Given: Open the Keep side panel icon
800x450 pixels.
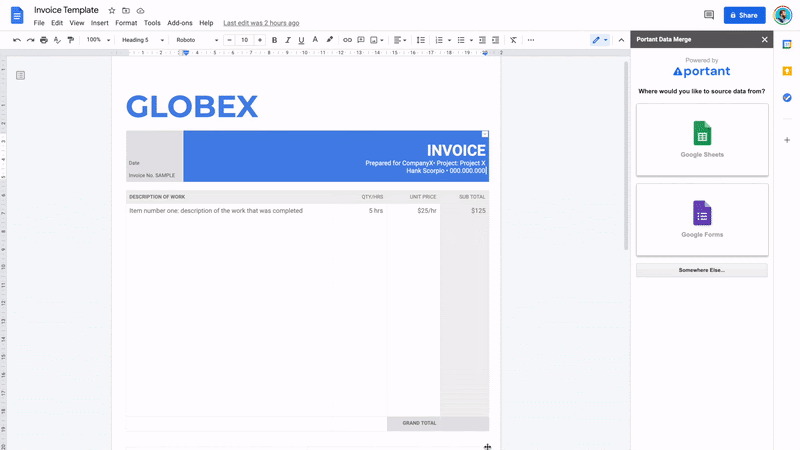Looking at the screenshot, I should click(787, 71).
